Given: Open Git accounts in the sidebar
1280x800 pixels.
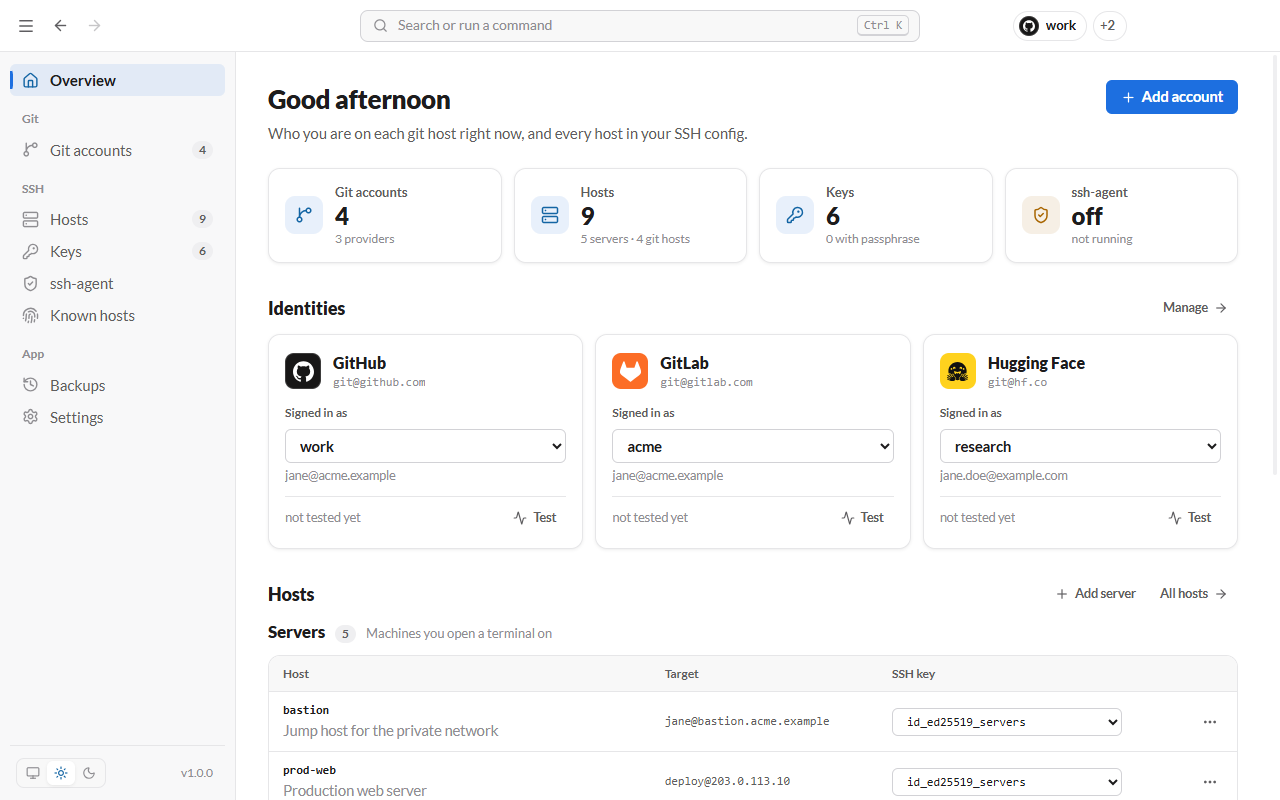Looking at the screenshot, I should coord(118,150).
